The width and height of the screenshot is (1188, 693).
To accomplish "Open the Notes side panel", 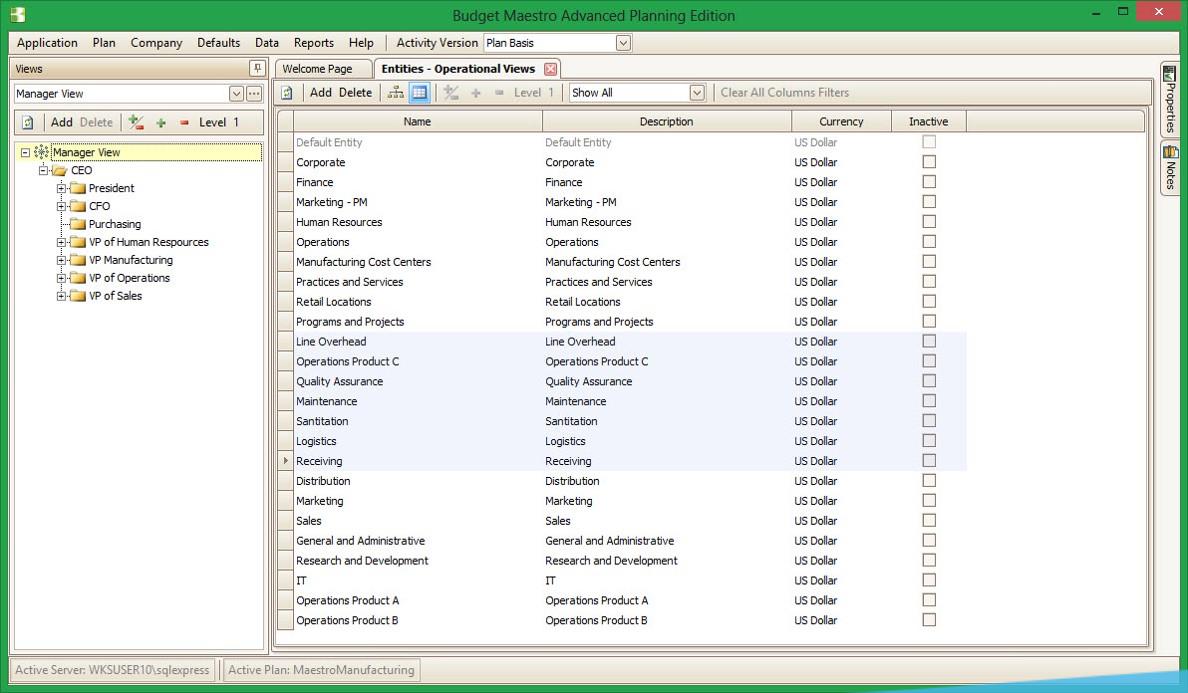I will point(1170,167).
